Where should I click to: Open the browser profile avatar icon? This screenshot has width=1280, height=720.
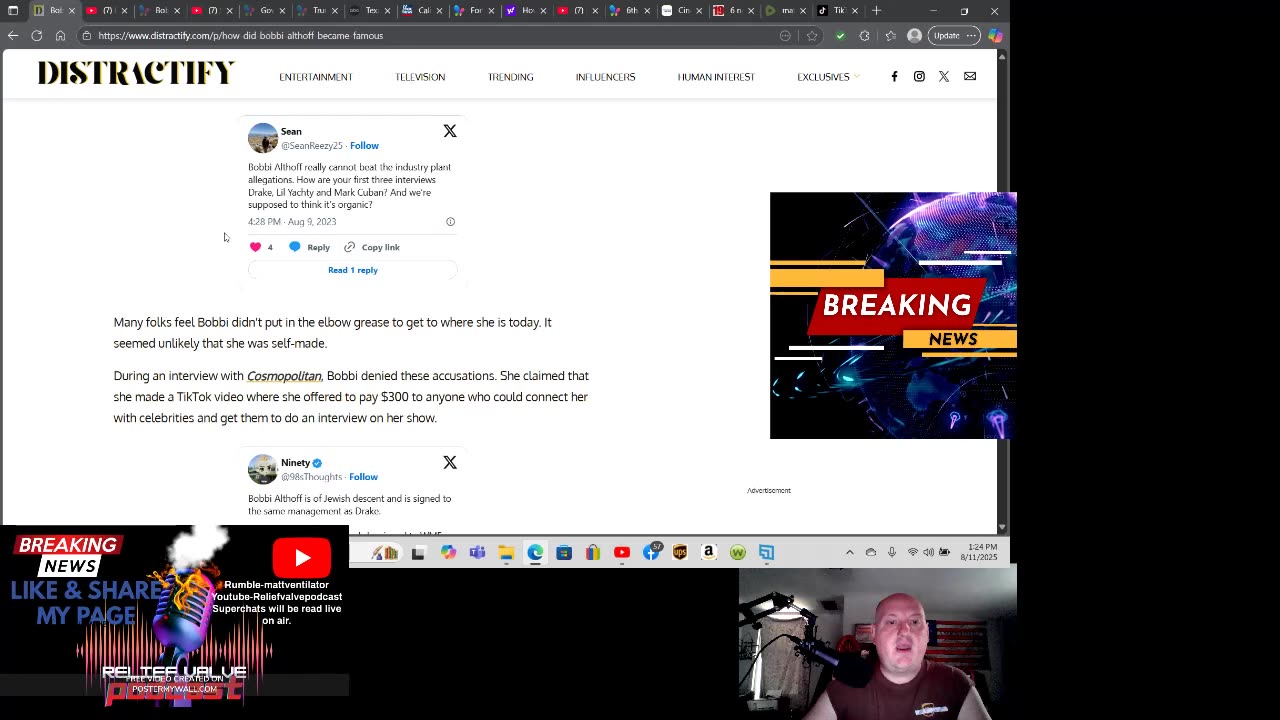coord(914,35)
